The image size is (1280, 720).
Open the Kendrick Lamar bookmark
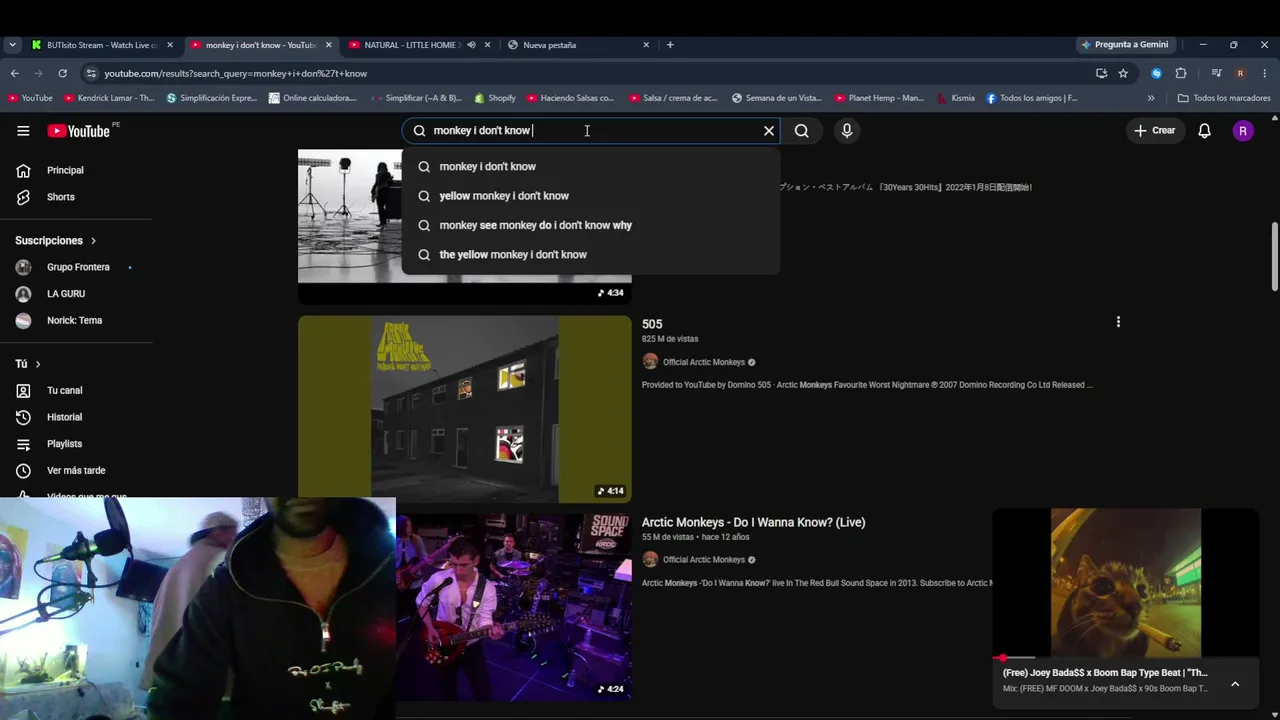[x=109, y=98]
